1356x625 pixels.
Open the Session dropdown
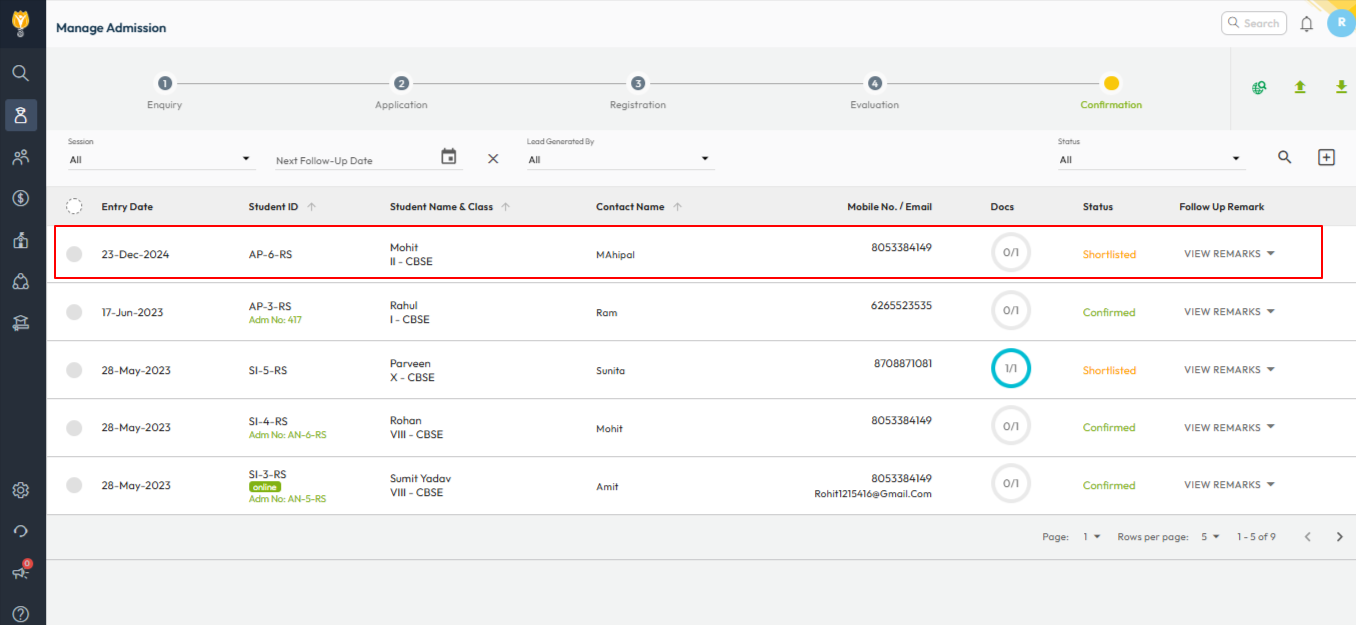tap(160, 159)
